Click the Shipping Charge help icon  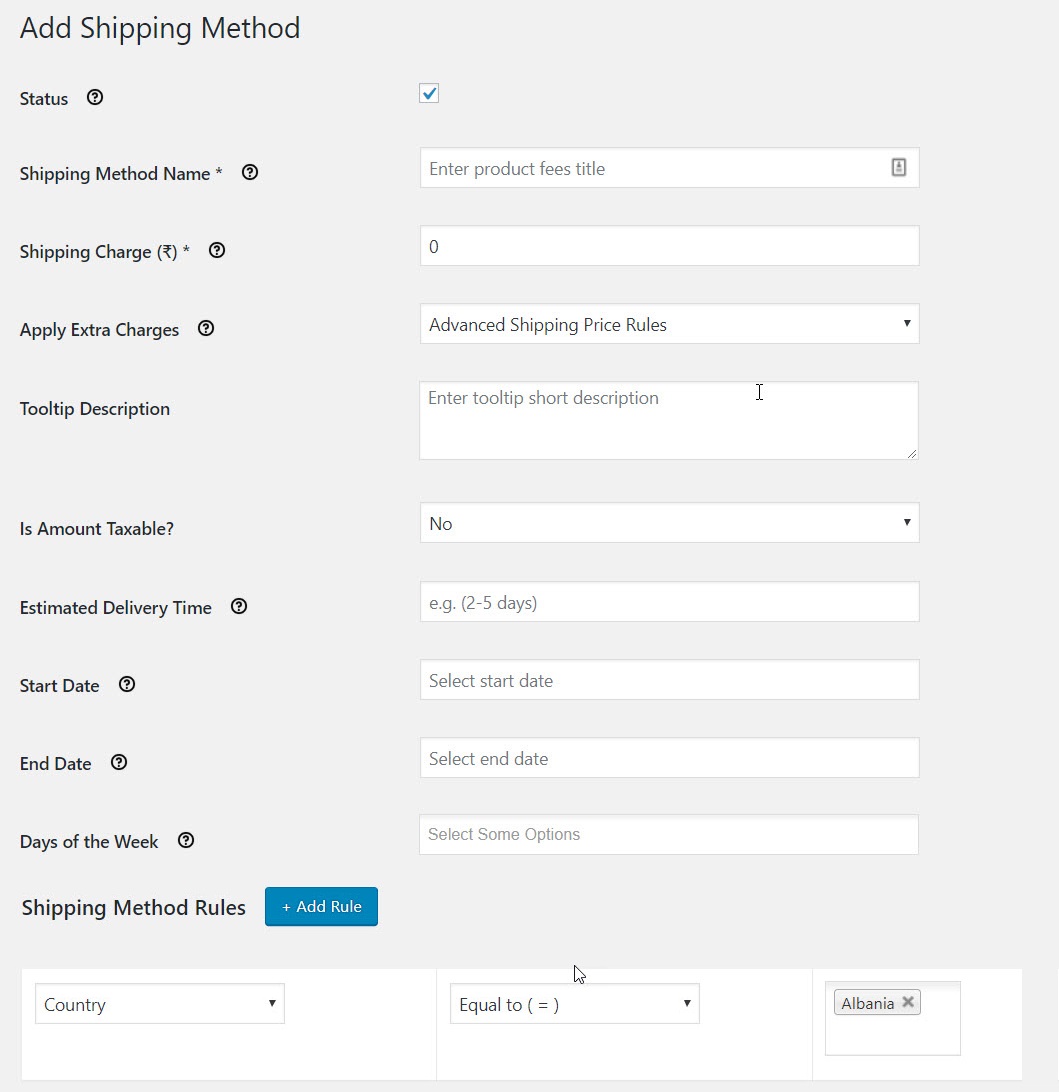coord(217,250)
